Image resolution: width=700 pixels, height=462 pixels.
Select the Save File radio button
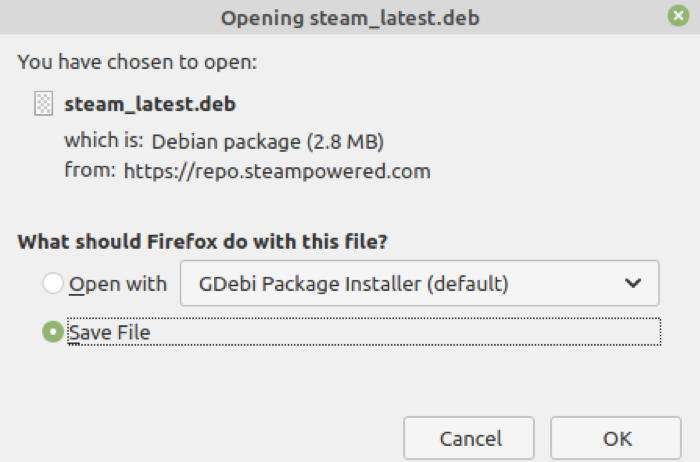coord(53,332)
